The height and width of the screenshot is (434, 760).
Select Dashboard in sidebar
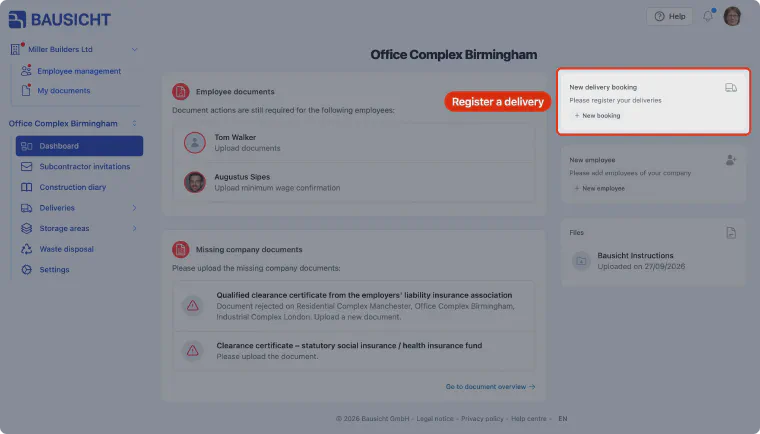79,146
